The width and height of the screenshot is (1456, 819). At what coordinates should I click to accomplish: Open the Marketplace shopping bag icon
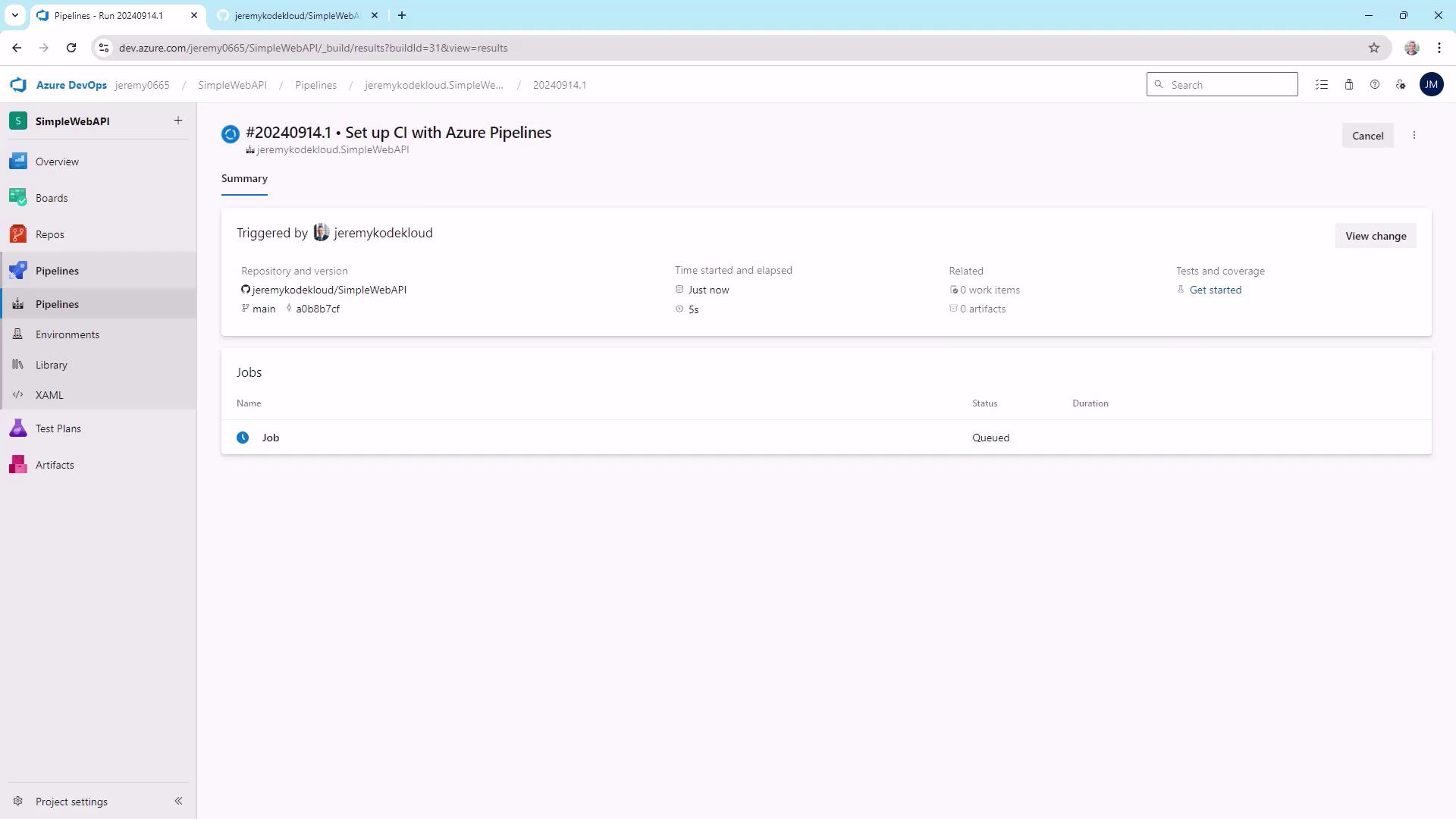1349,85
